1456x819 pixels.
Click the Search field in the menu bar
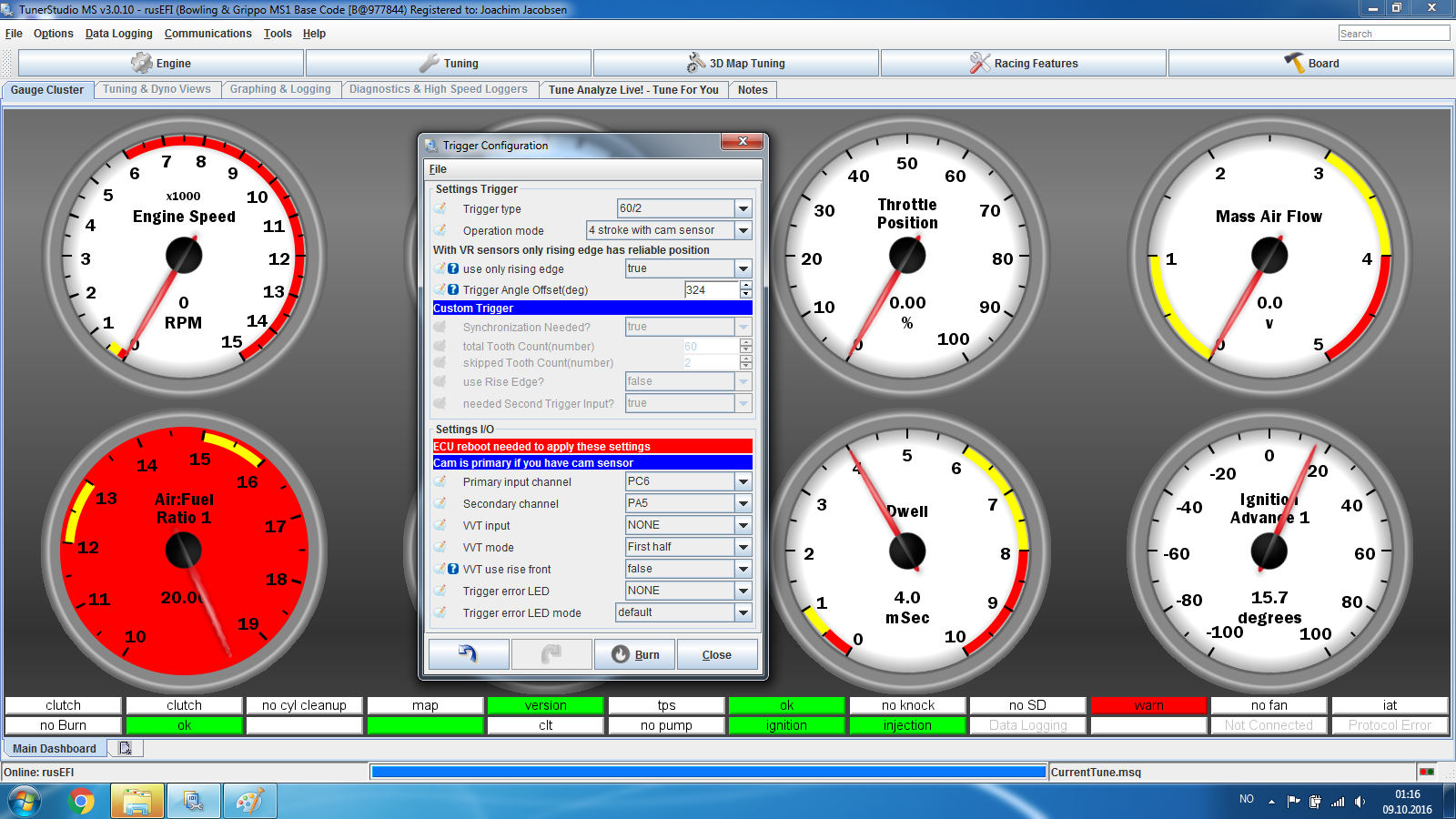[x=1393, y=34]
